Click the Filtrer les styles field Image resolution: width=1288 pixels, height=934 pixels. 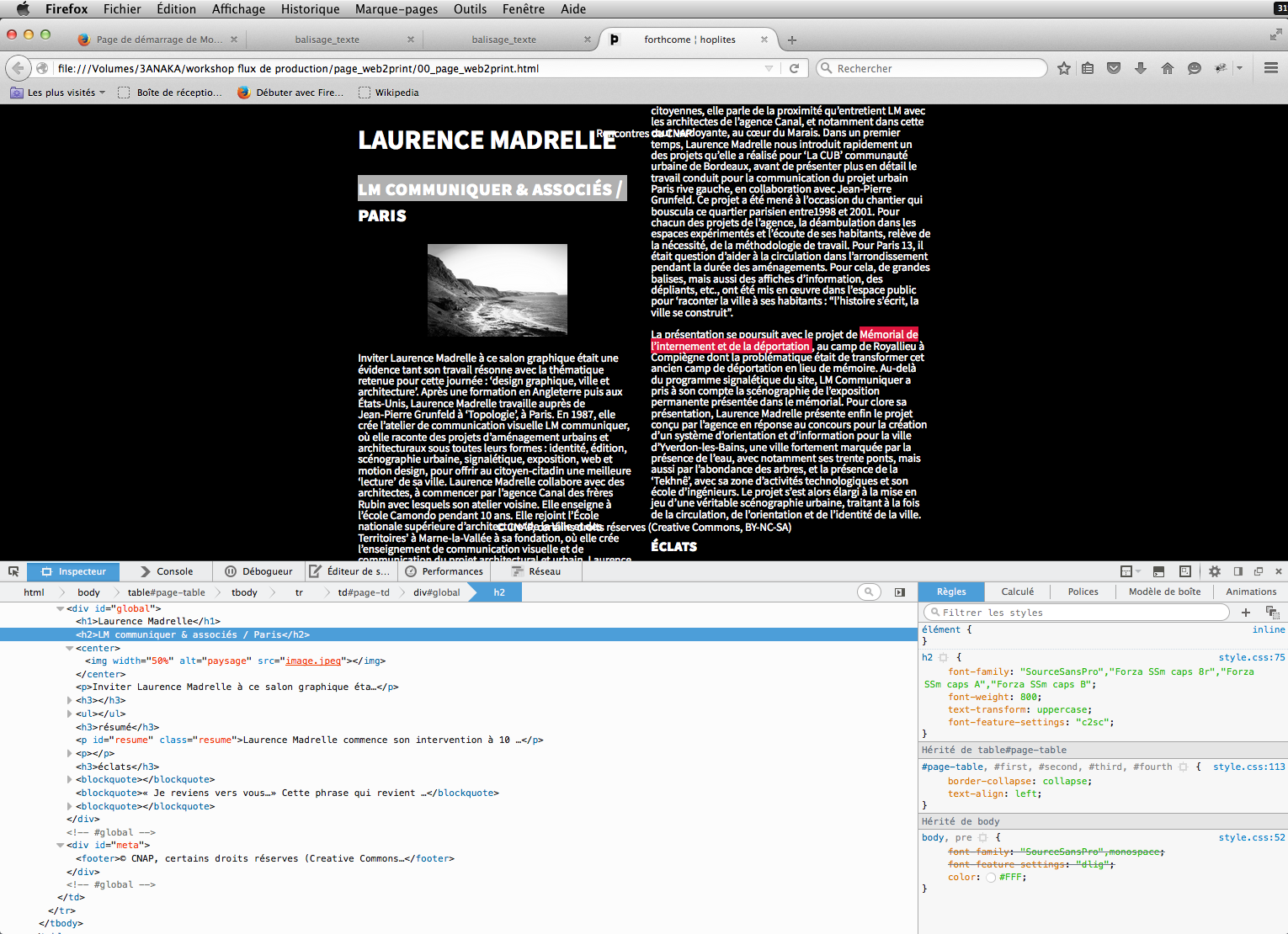tap(1078, 613)
